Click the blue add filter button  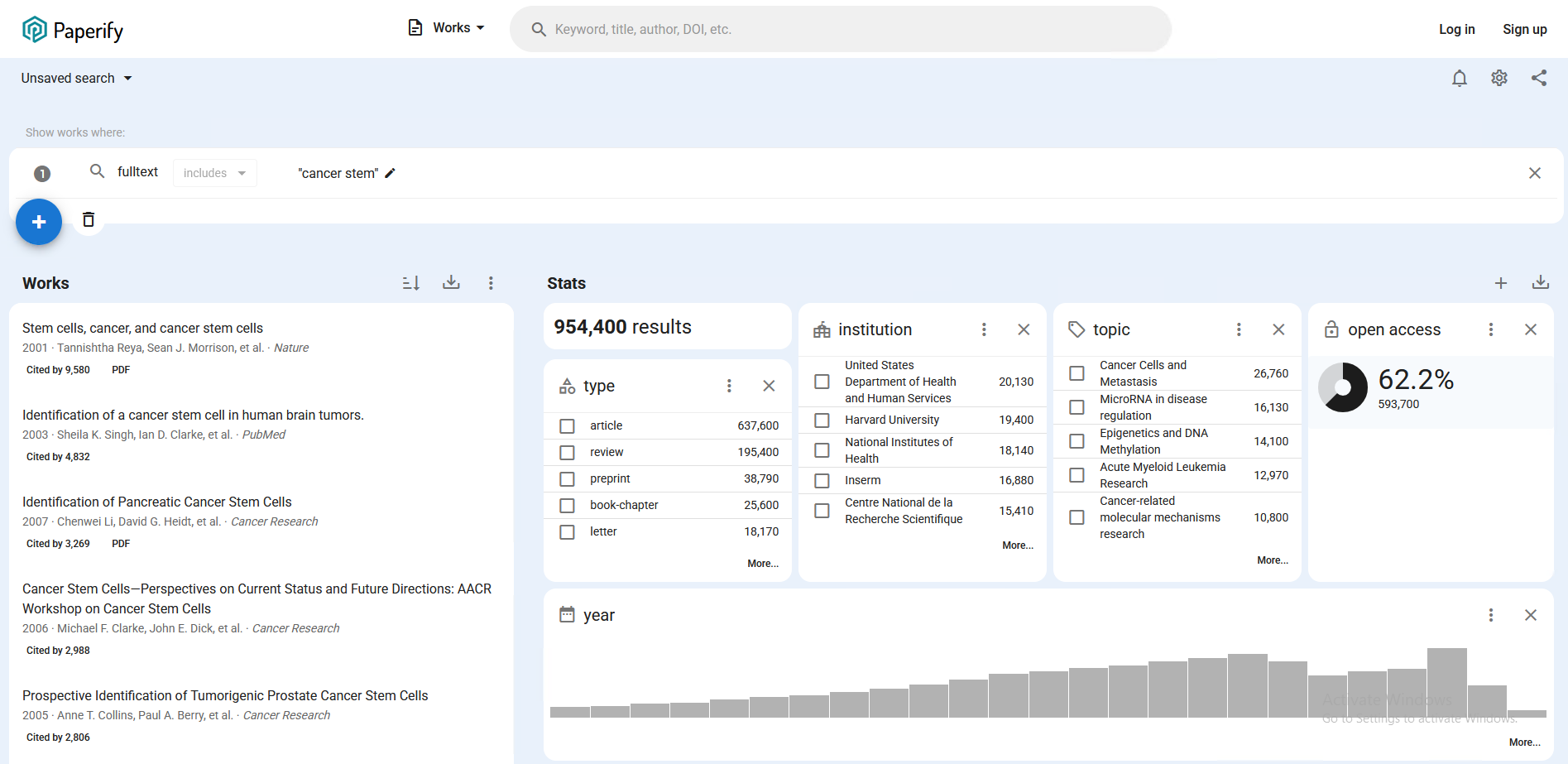pyautogui.click(x=39, y=222)
